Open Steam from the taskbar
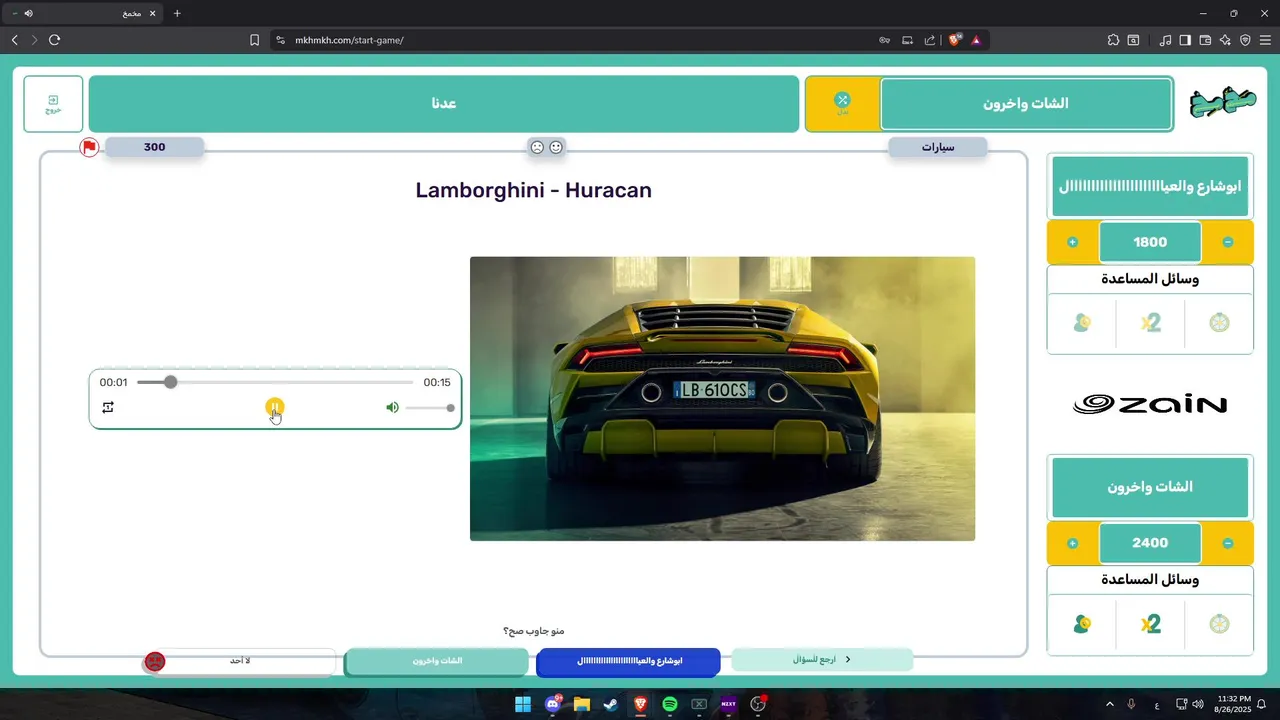This screenshot has height=720, width=1280. coord(611,704)
